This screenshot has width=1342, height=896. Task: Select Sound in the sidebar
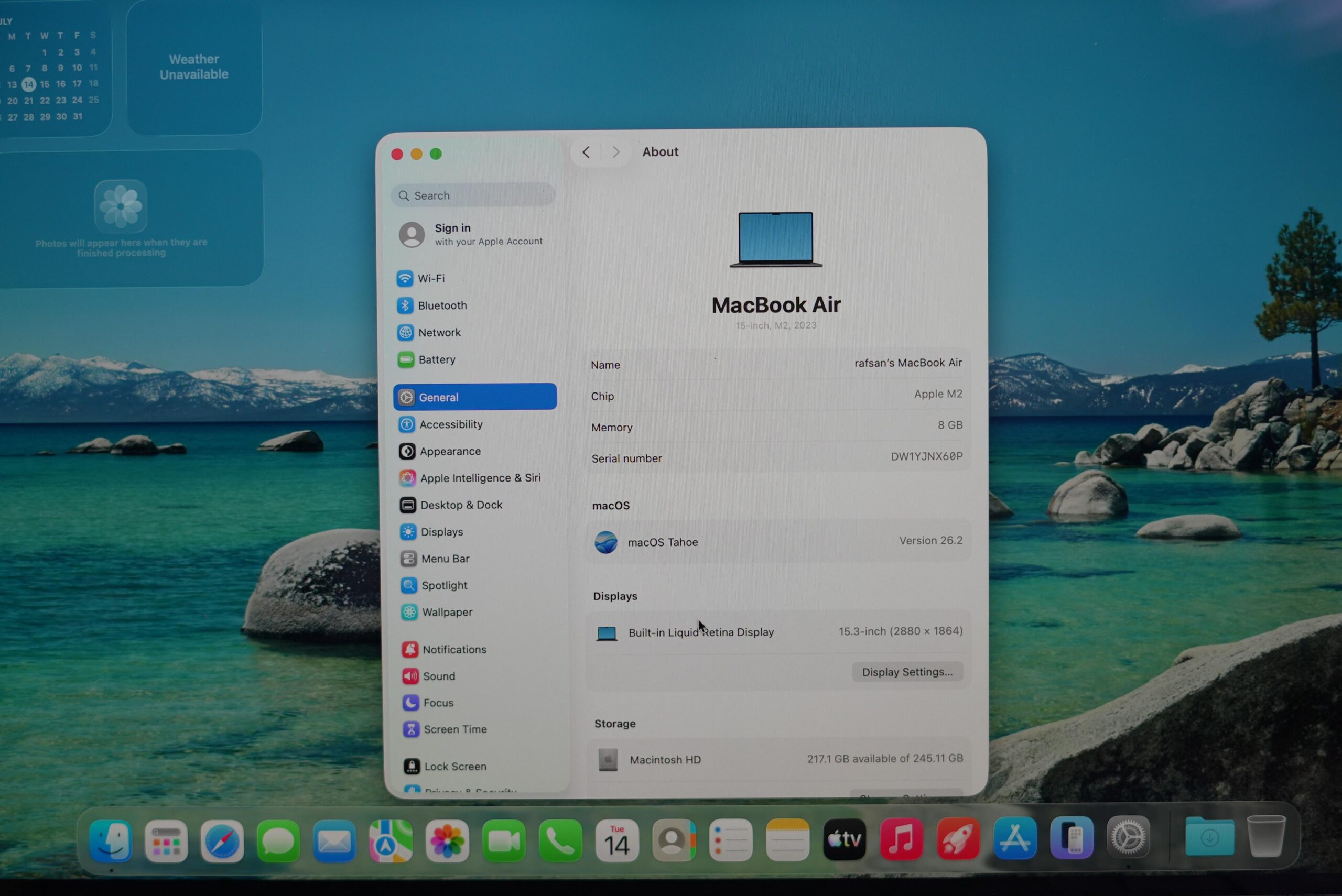pos(480,676)
